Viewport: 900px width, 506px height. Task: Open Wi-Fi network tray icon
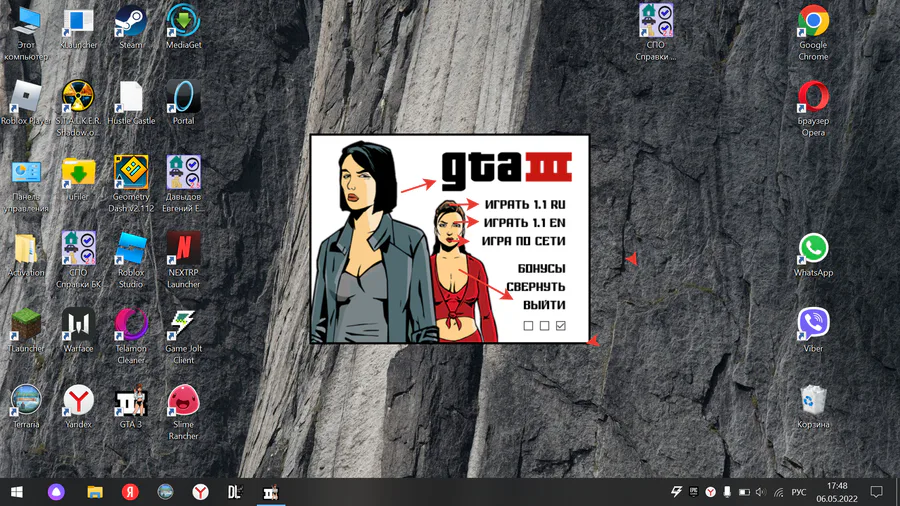[778, 492]
